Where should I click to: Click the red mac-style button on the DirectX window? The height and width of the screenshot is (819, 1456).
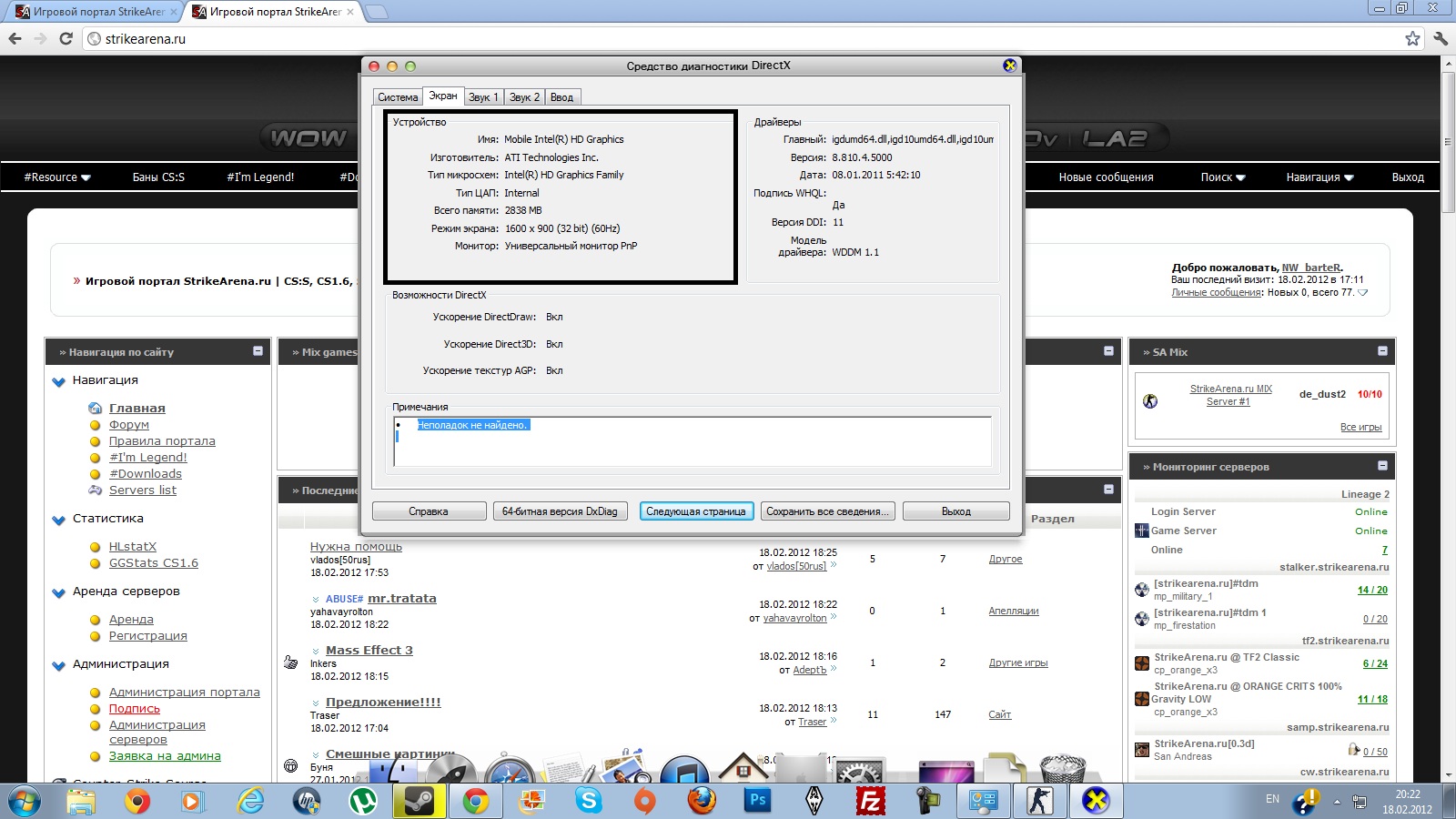click(374, 66)
